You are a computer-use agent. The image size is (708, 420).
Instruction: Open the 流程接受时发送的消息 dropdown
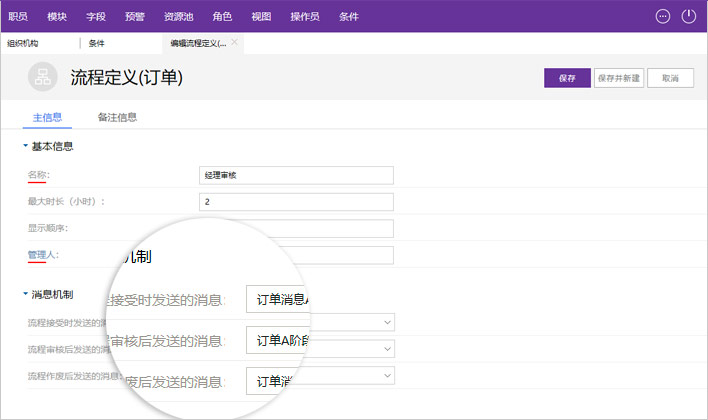coord(387,323)
